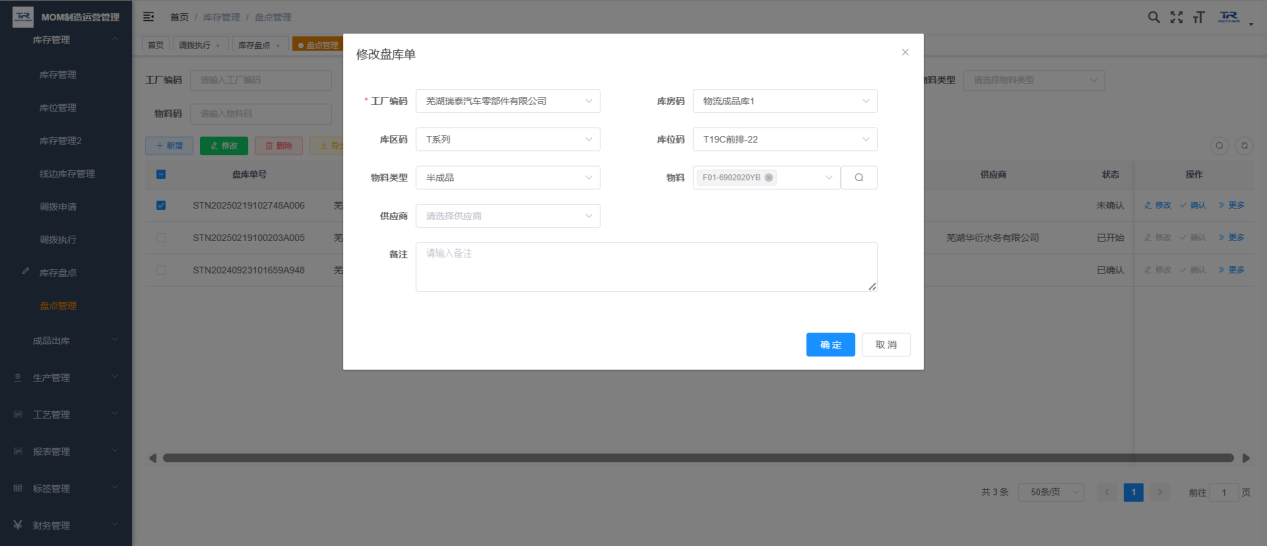Open the 物料类型 dropdown showing 半成品
Image resolution: width=1267 pixels, height=546 pixels.
point(508,177)
